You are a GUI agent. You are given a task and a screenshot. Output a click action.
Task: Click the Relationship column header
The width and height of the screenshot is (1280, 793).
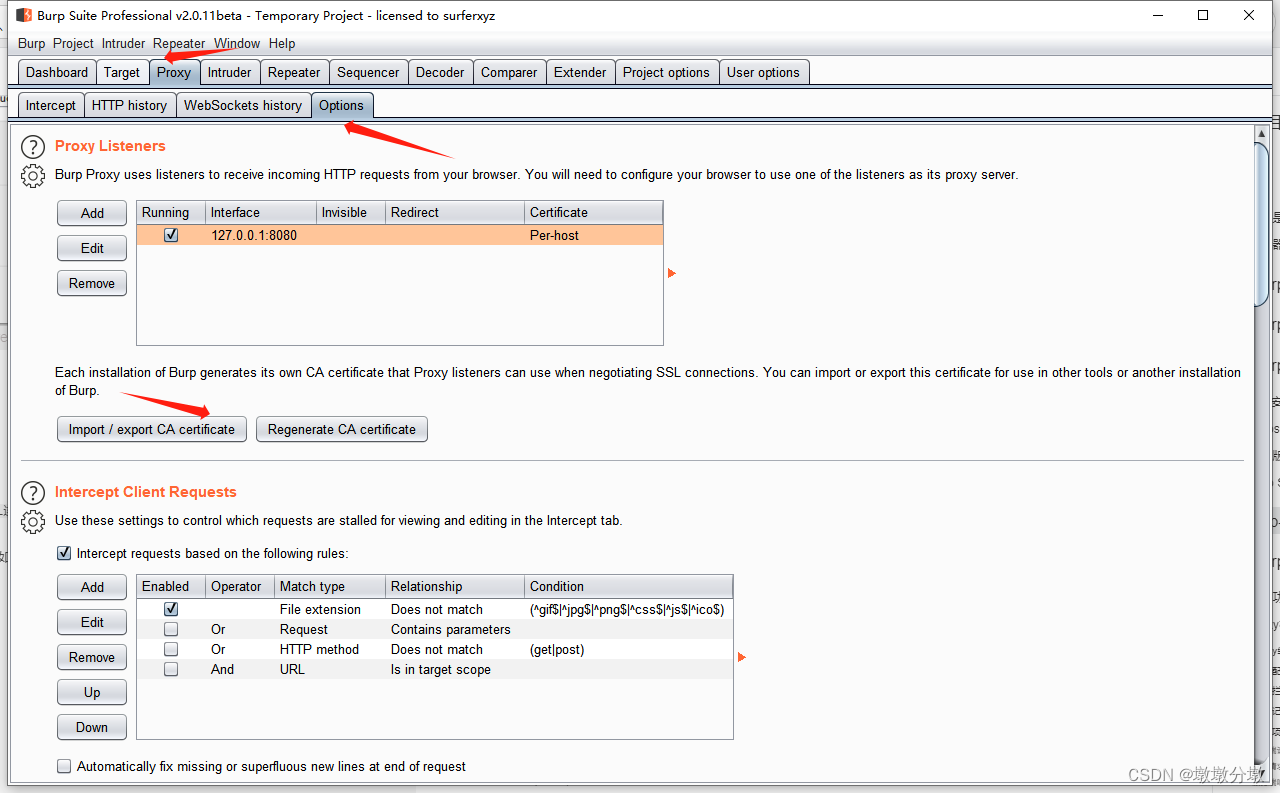[455, 586]
